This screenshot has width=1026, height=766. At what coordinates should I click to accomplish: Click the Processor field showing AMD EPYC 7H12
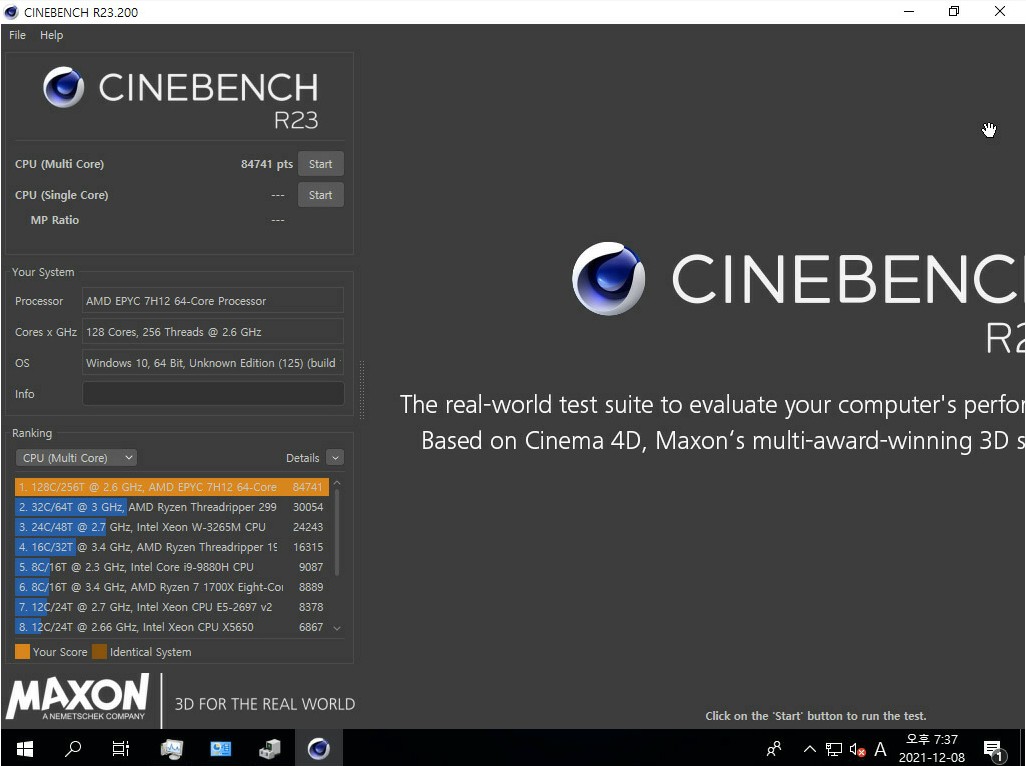[x=213, y=301]
